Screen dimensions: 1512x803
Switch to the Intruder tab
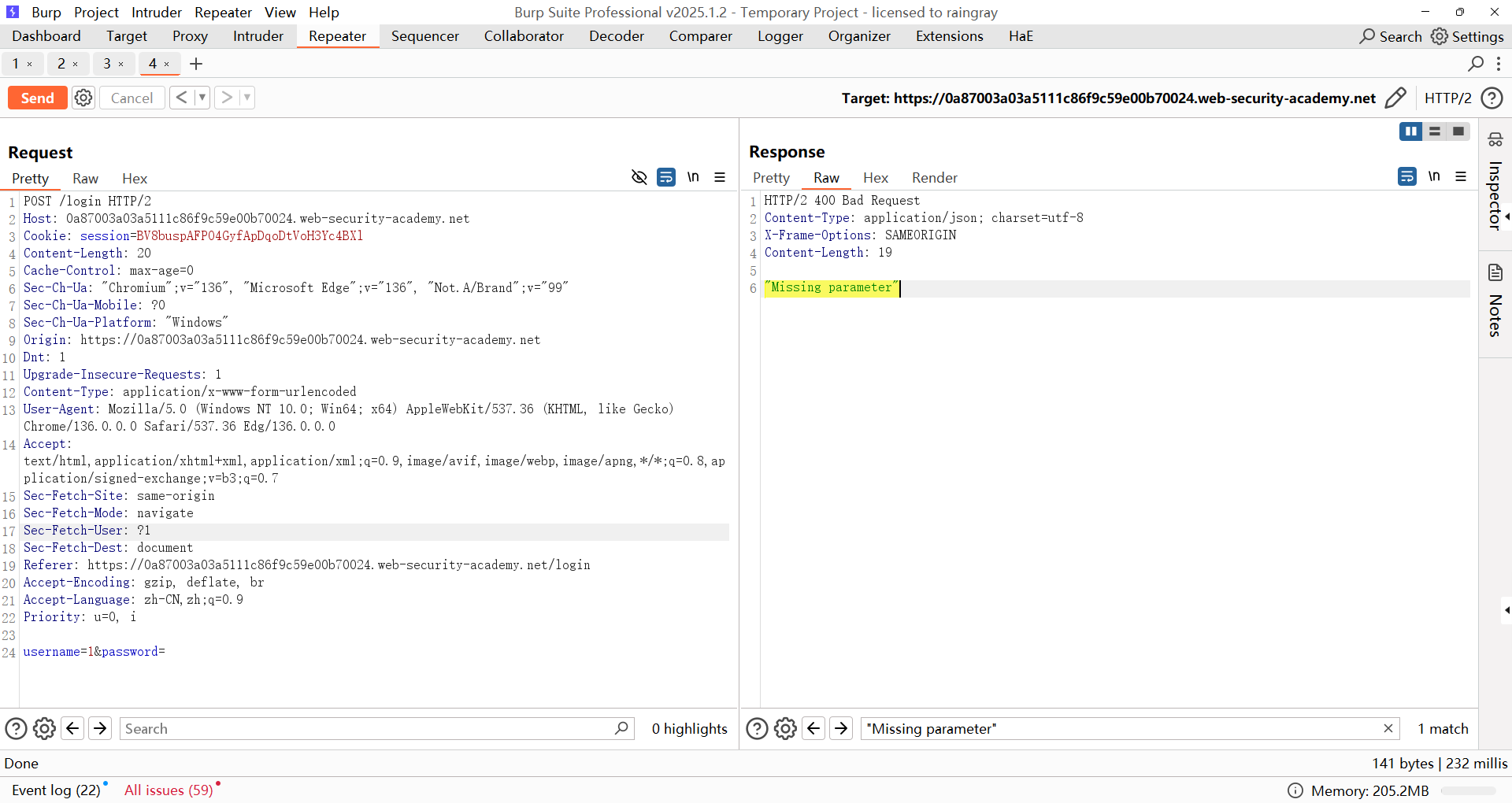point(258,36)
